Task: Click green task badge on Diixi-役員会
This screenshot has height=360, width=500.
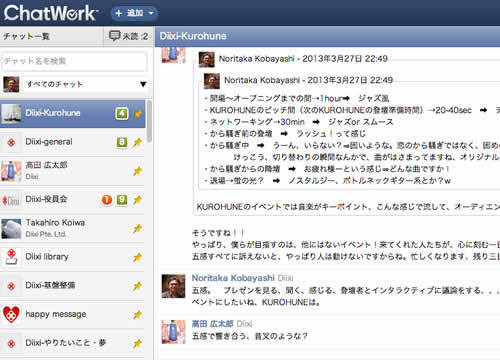Action: tap(122, 200)
